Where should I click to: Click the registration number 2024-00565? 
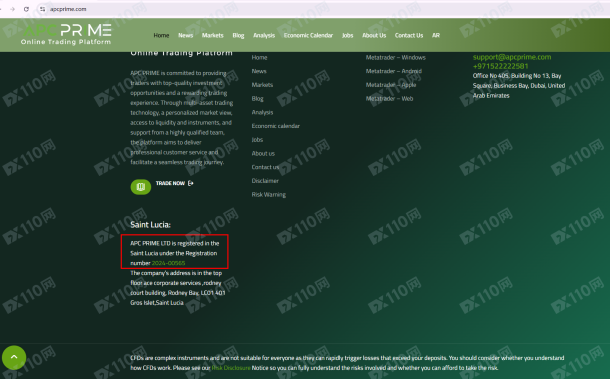[168, 263]
